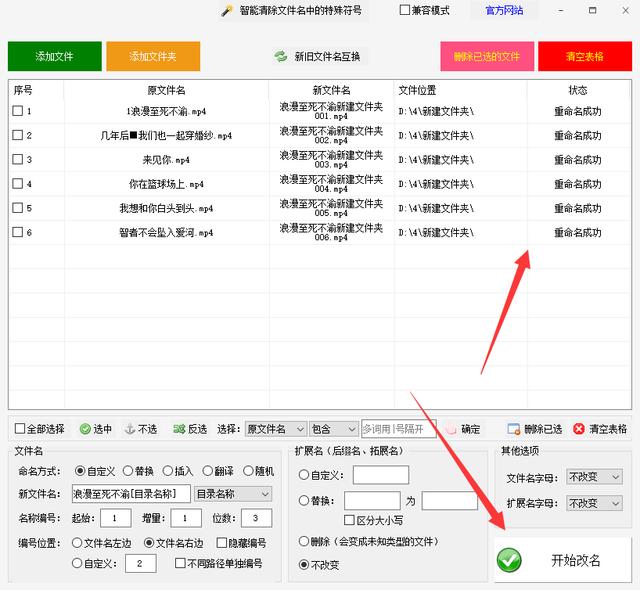Click the orange Add Folder button
The image size is (640, 590).
(153, 56)
